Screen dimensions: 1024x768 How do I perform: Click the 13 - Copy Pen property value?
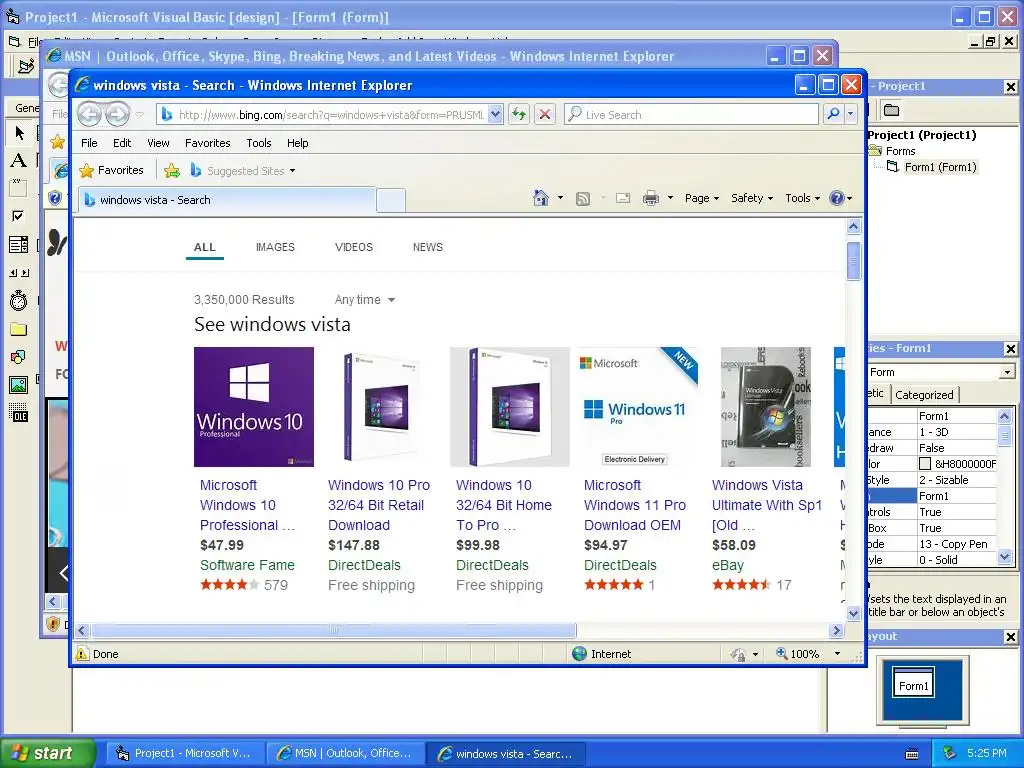957,544
